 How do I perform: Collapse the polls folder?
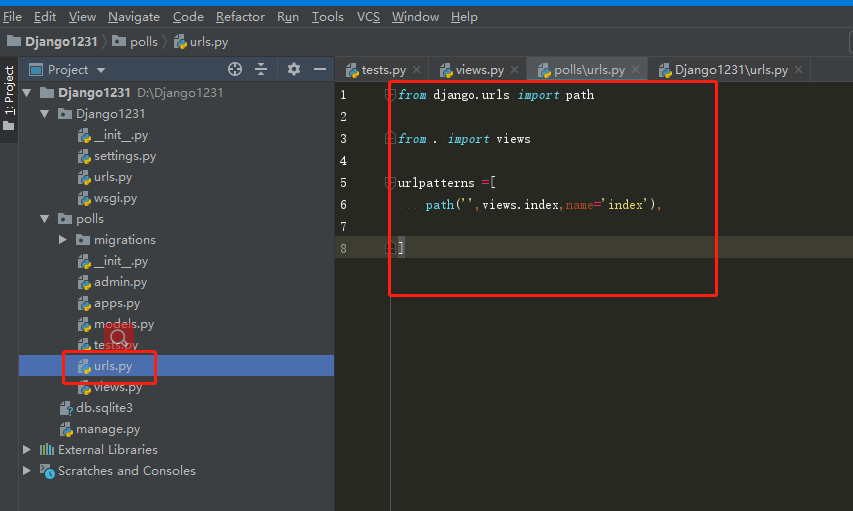tap(45, 219)
